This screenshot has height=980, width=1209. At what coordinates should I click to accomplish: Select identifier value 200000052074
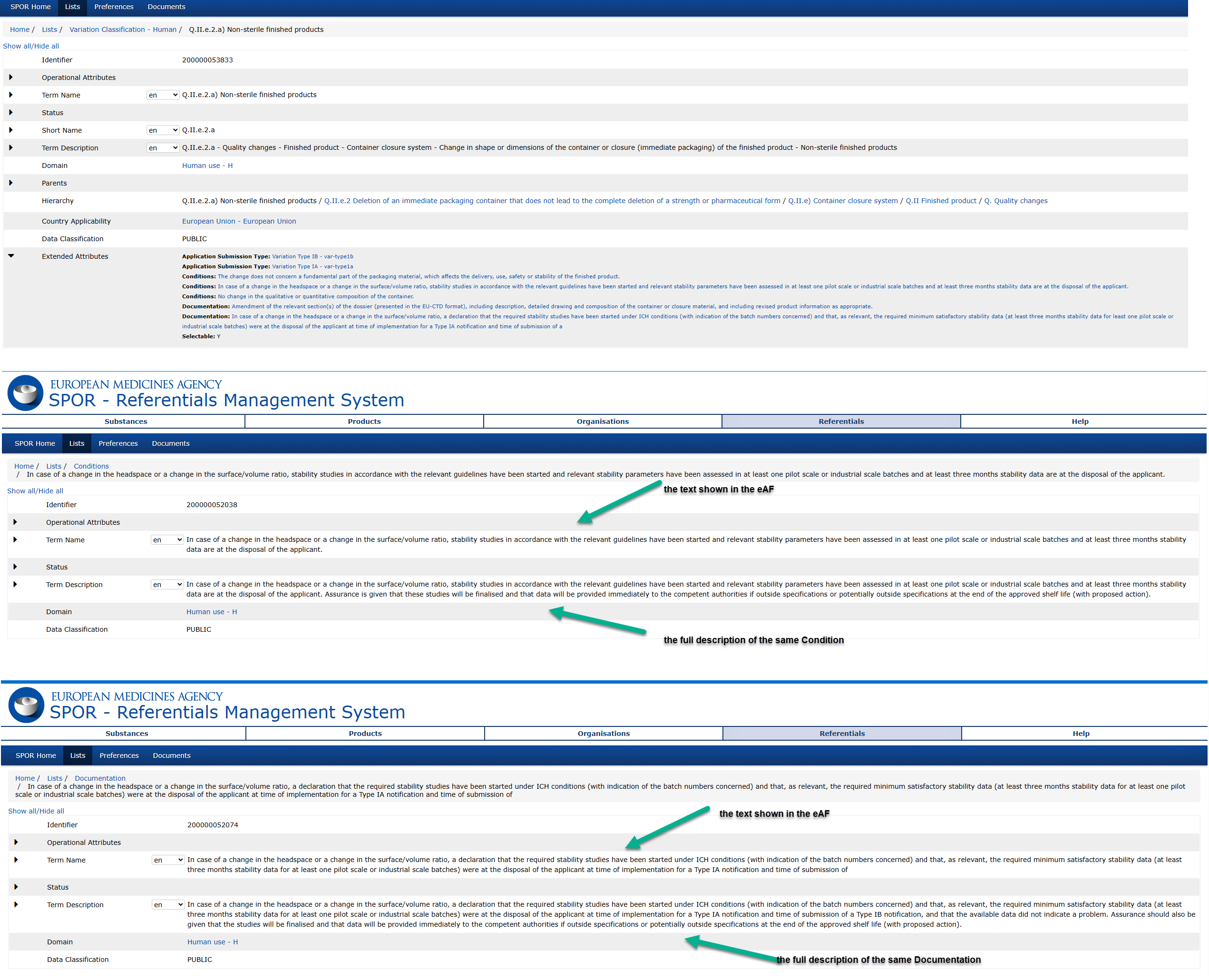click(x=213, y=825)
